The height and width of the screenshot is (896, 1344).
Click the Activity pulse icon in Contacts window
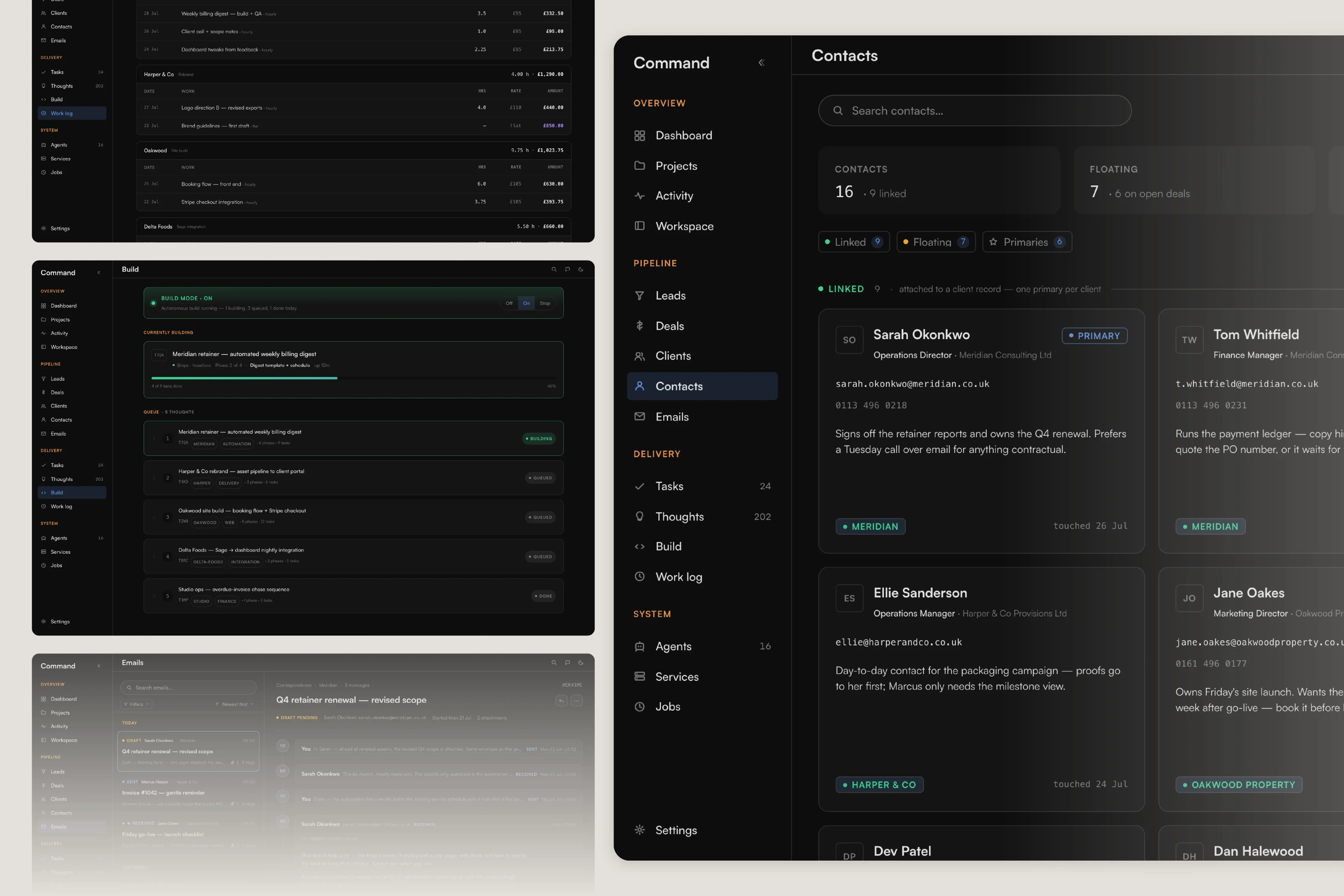point(639,196)
